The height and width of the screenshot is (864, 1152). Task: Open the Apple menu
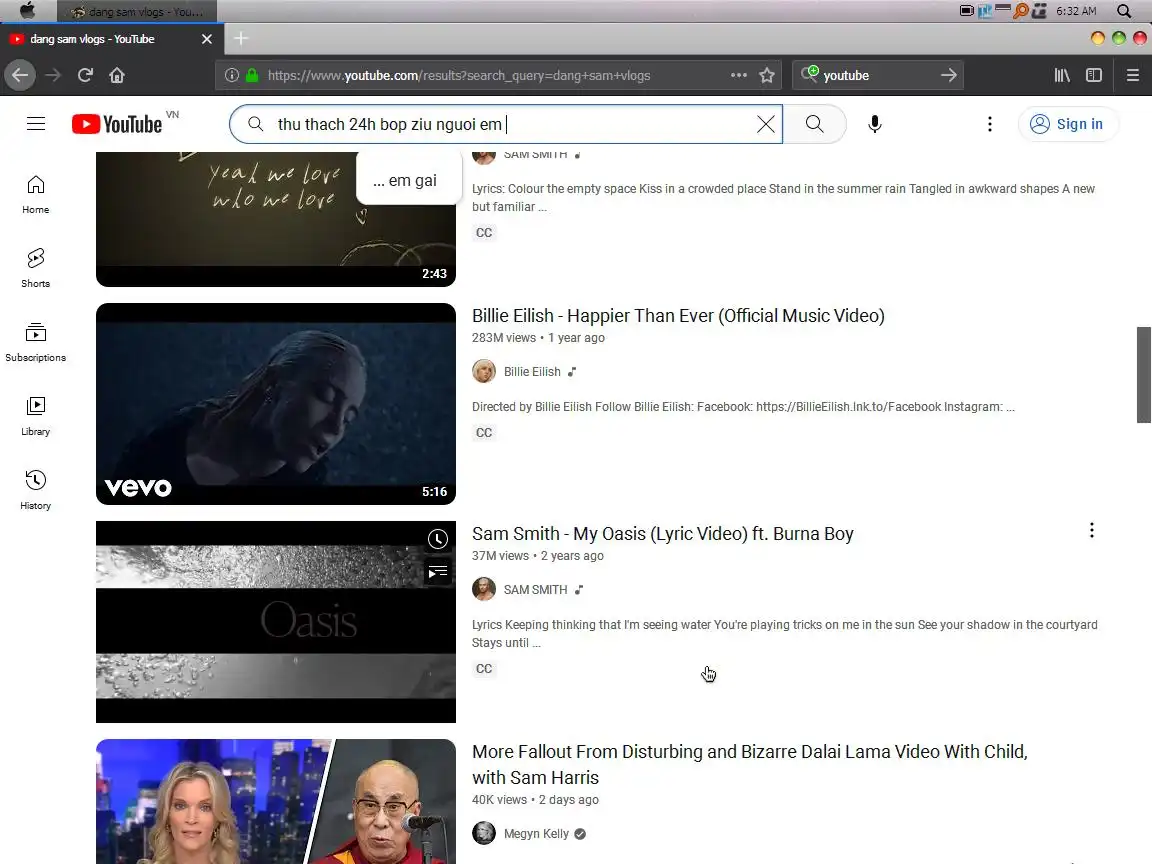[x=27, y=10]
